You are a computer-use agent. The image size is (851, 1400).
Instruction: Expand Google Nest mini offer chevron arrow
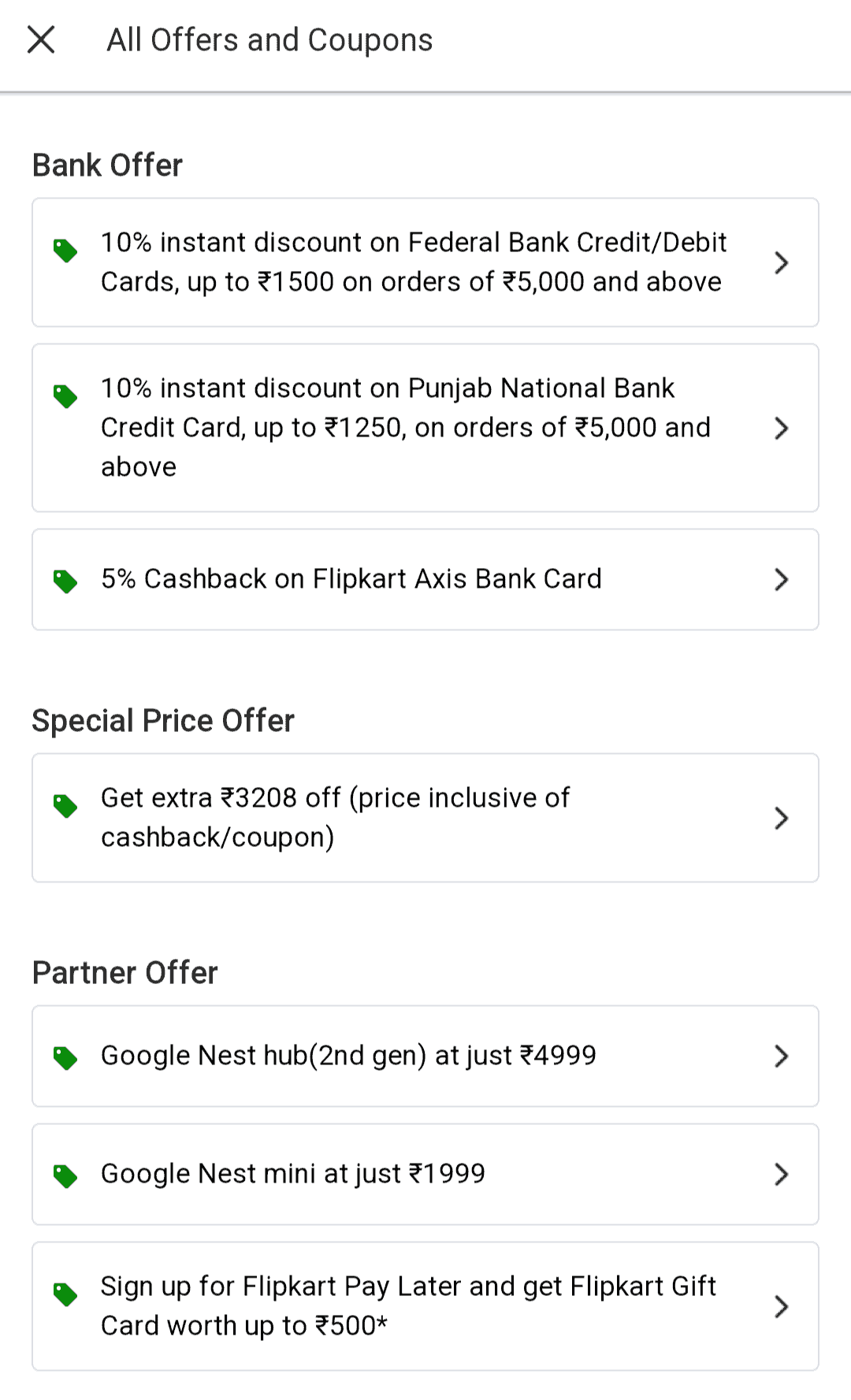point(781,1175)
